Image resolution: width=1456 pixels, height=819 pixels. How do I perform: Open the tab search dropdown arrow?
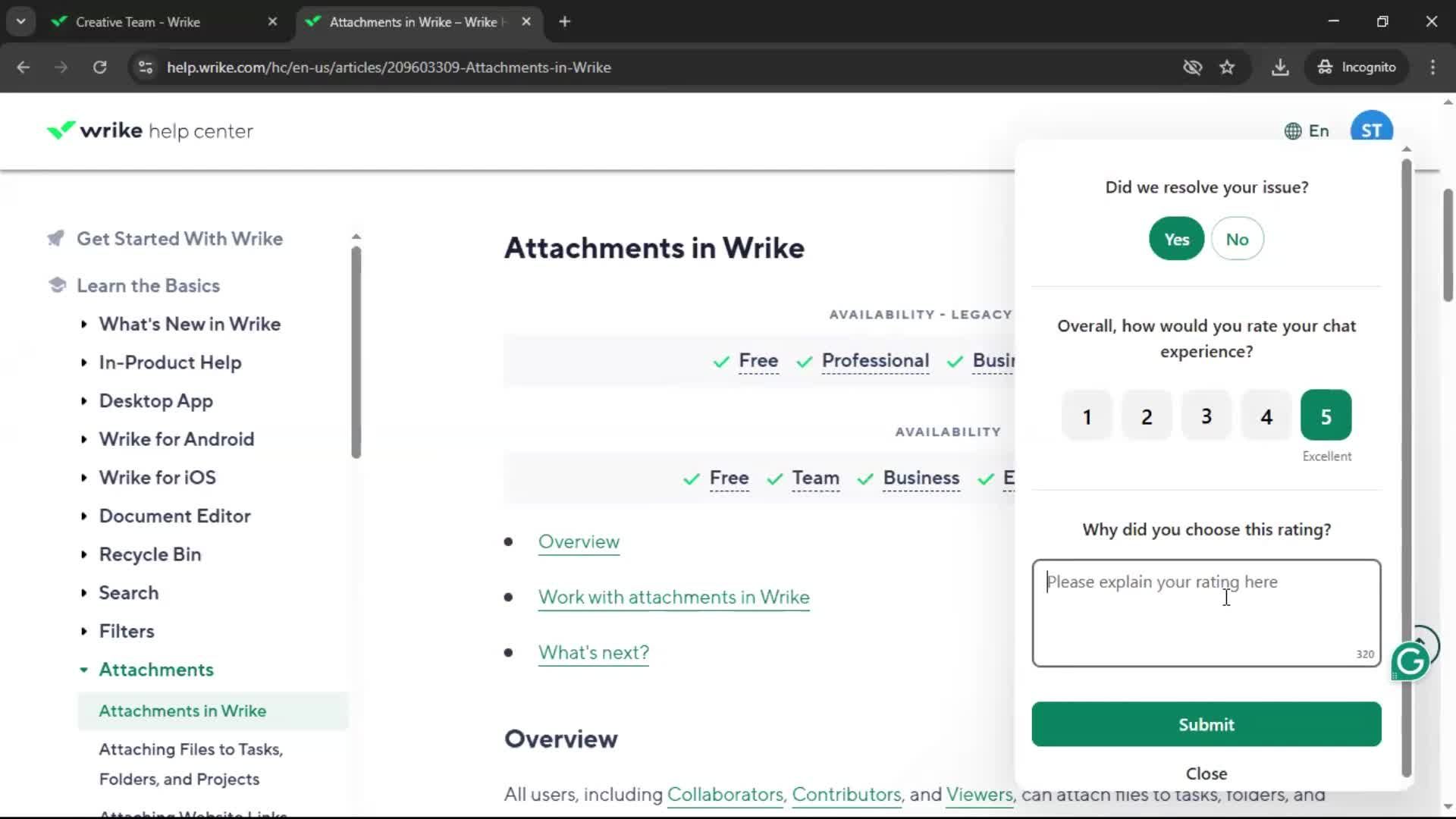click(x=20, y=21)
